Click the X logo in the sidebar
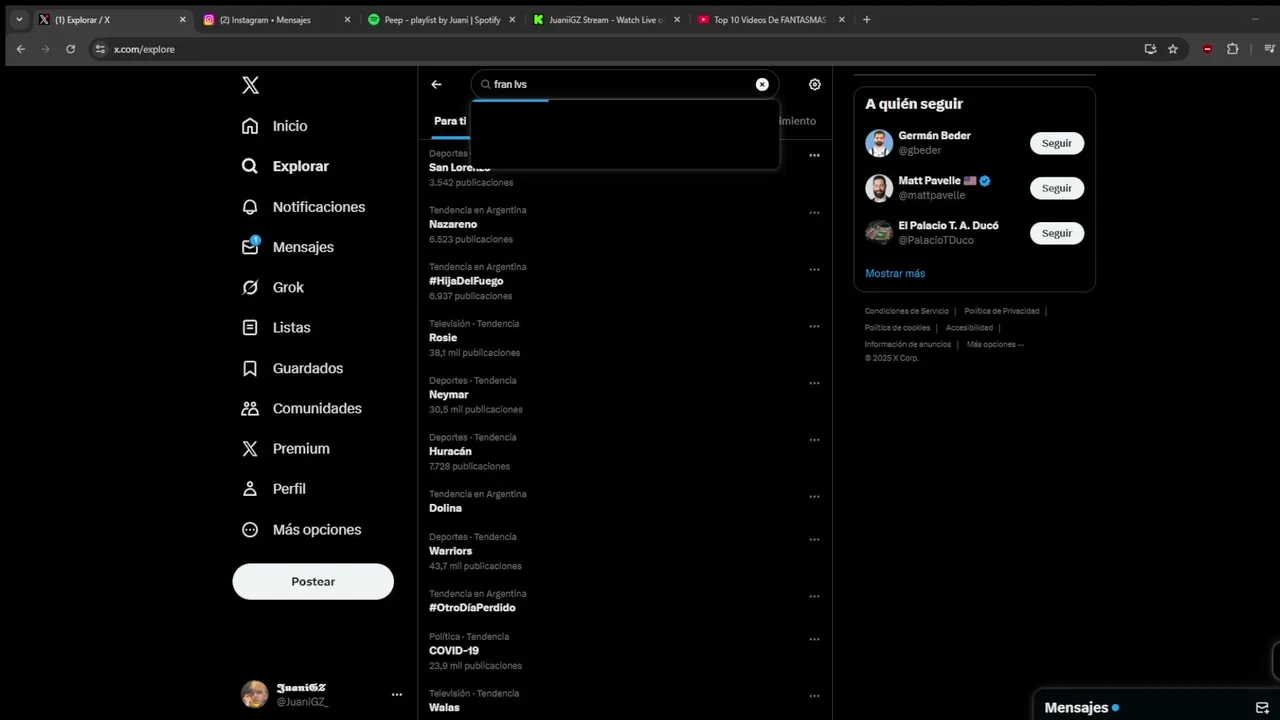Viewport: 1280px width, 720px height. 251,85
